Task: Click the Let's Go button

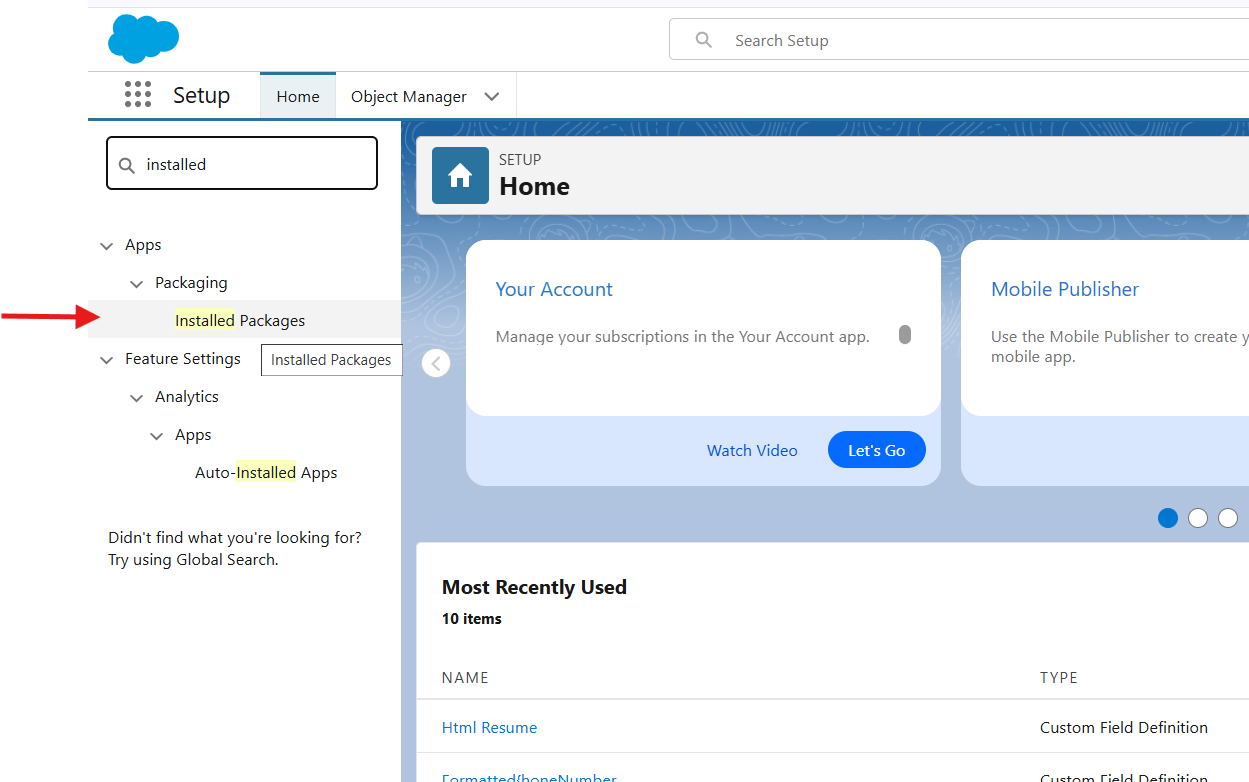Action: (x=877, y=450)
